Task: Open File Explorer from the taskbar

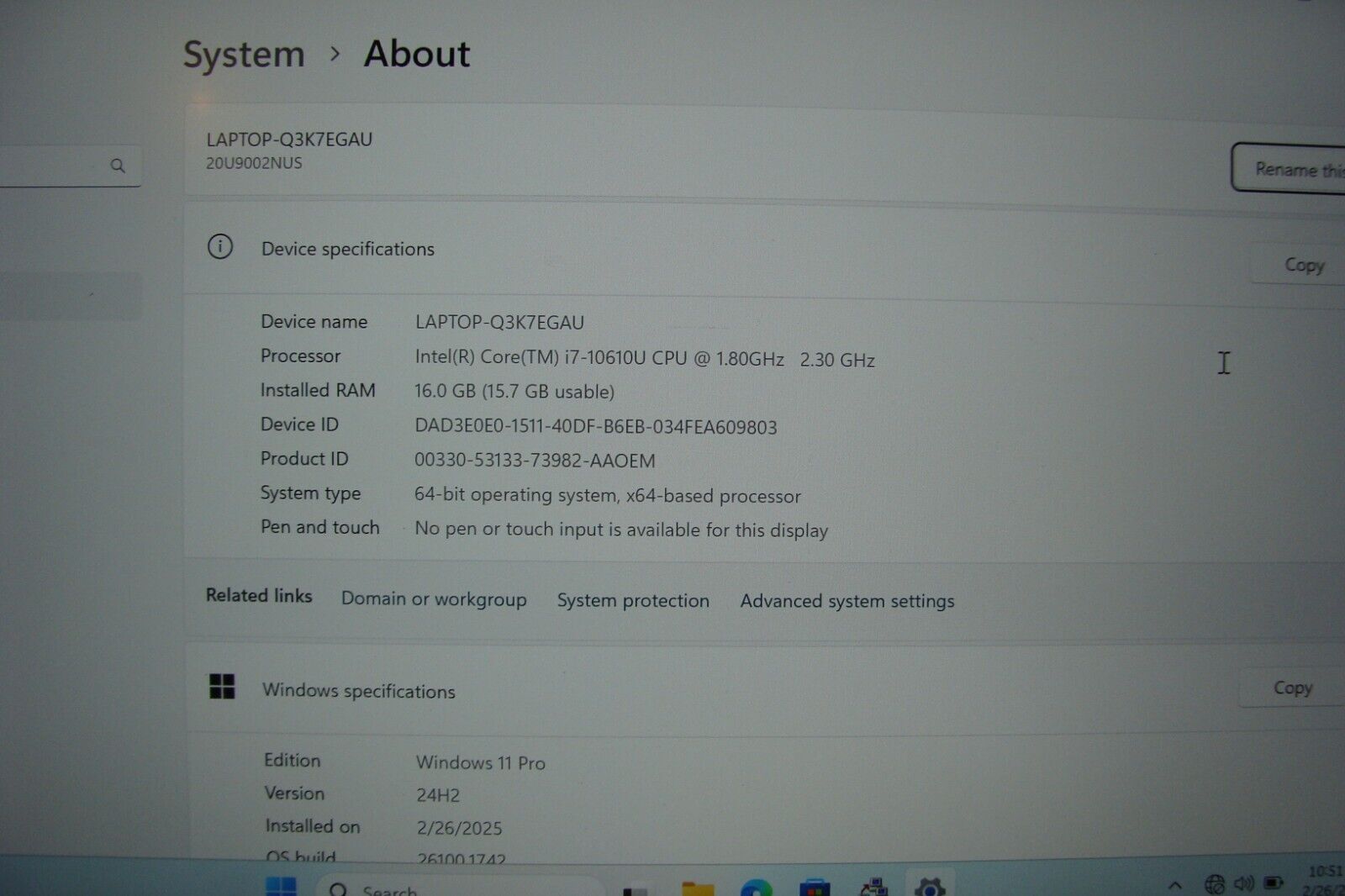Action: click(x=698, y=888)
